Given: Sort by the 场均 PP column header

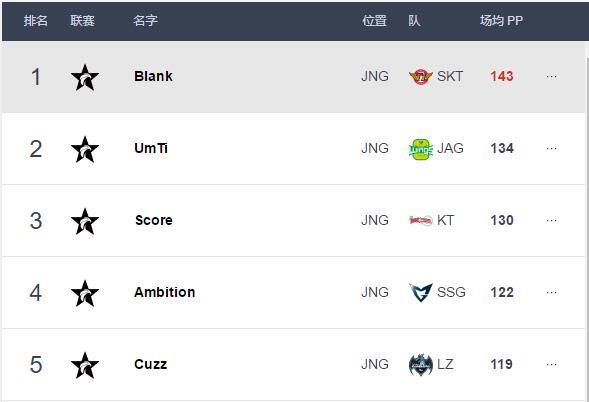Looking at the screenshot, I should [x=501, y=20].
